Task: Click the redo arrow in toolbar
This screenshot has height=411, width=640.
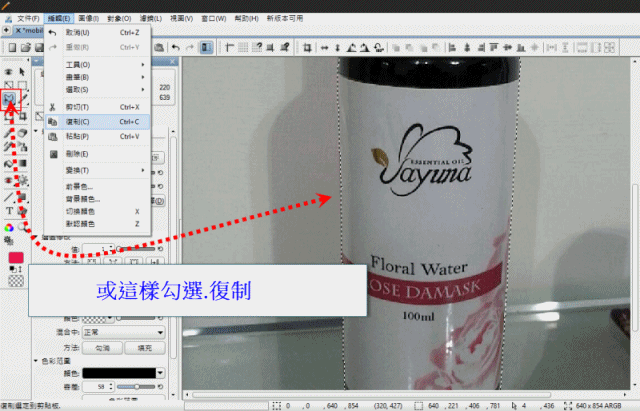Action: [189, 48]
